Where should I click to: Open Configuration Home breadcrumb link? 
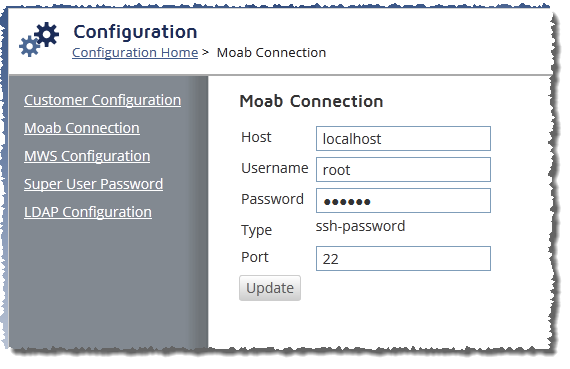tap(135, 53)
